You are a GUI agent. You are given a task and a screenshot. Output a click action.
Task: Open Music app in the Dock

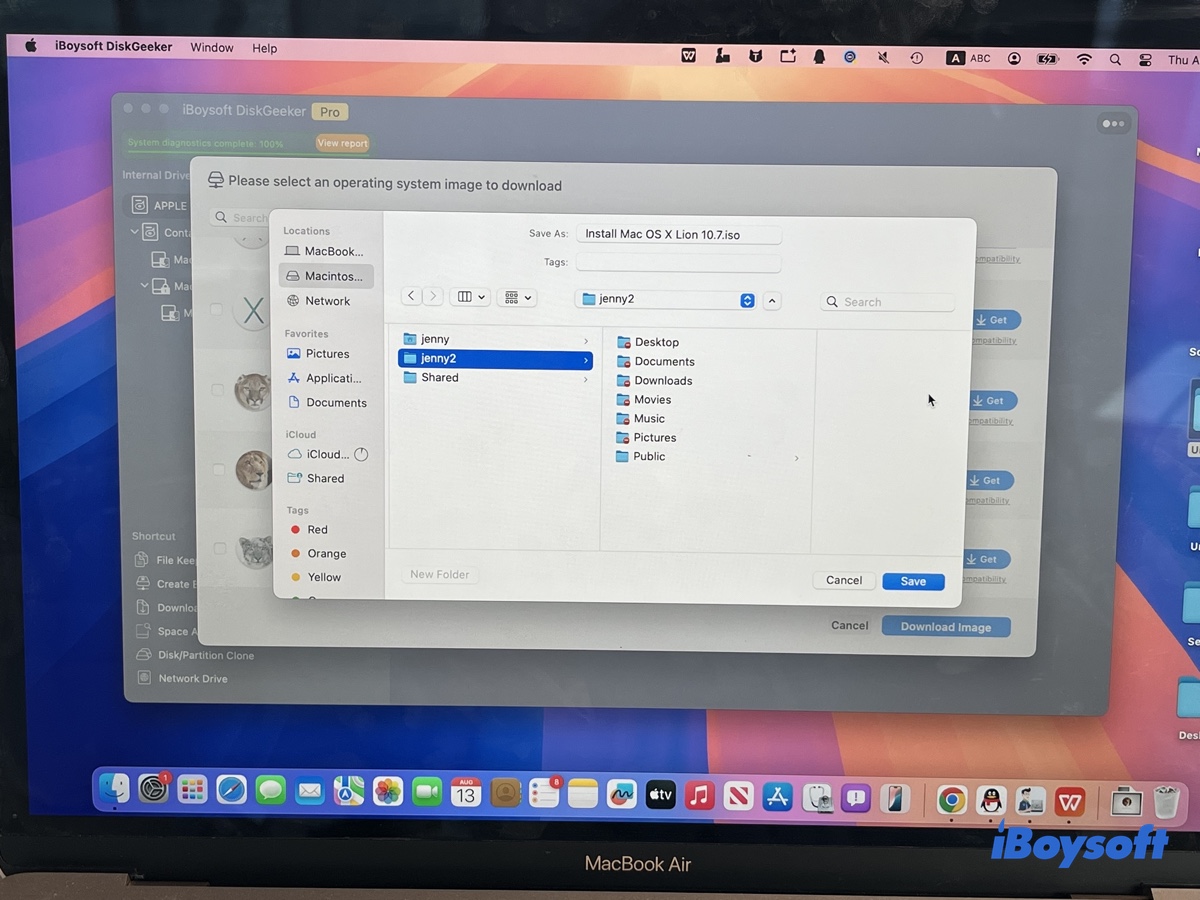tap(700, 796)
